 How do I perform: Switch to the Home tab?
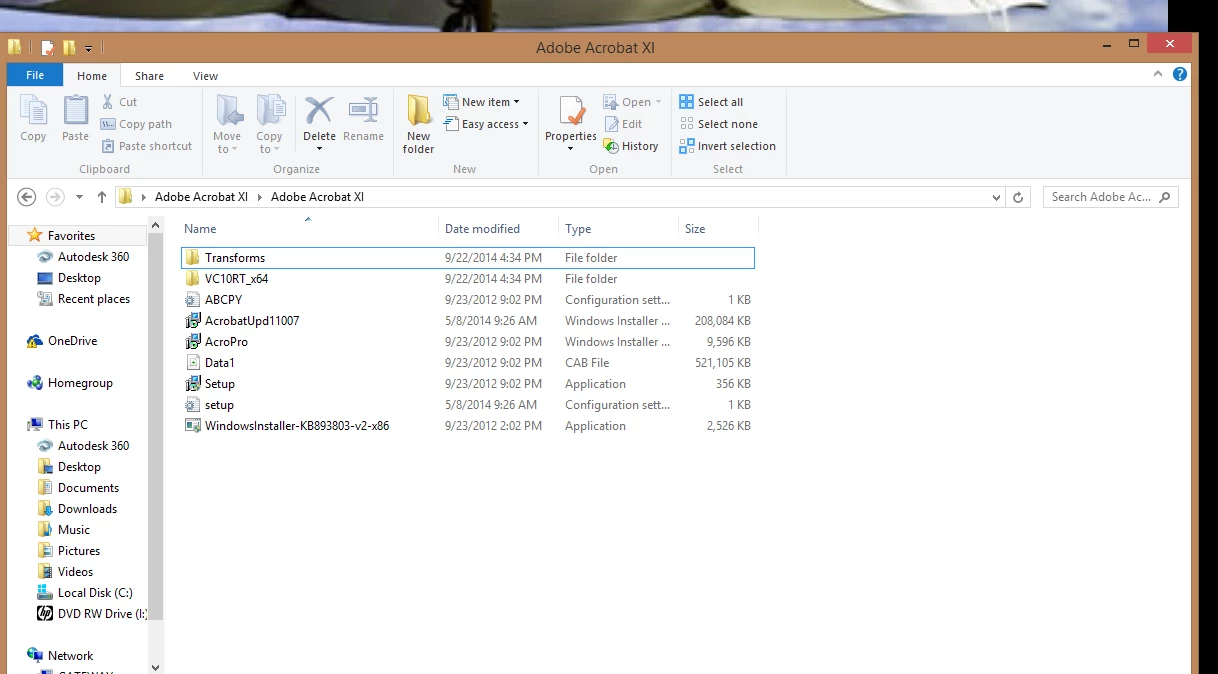(x=92, y=76)
